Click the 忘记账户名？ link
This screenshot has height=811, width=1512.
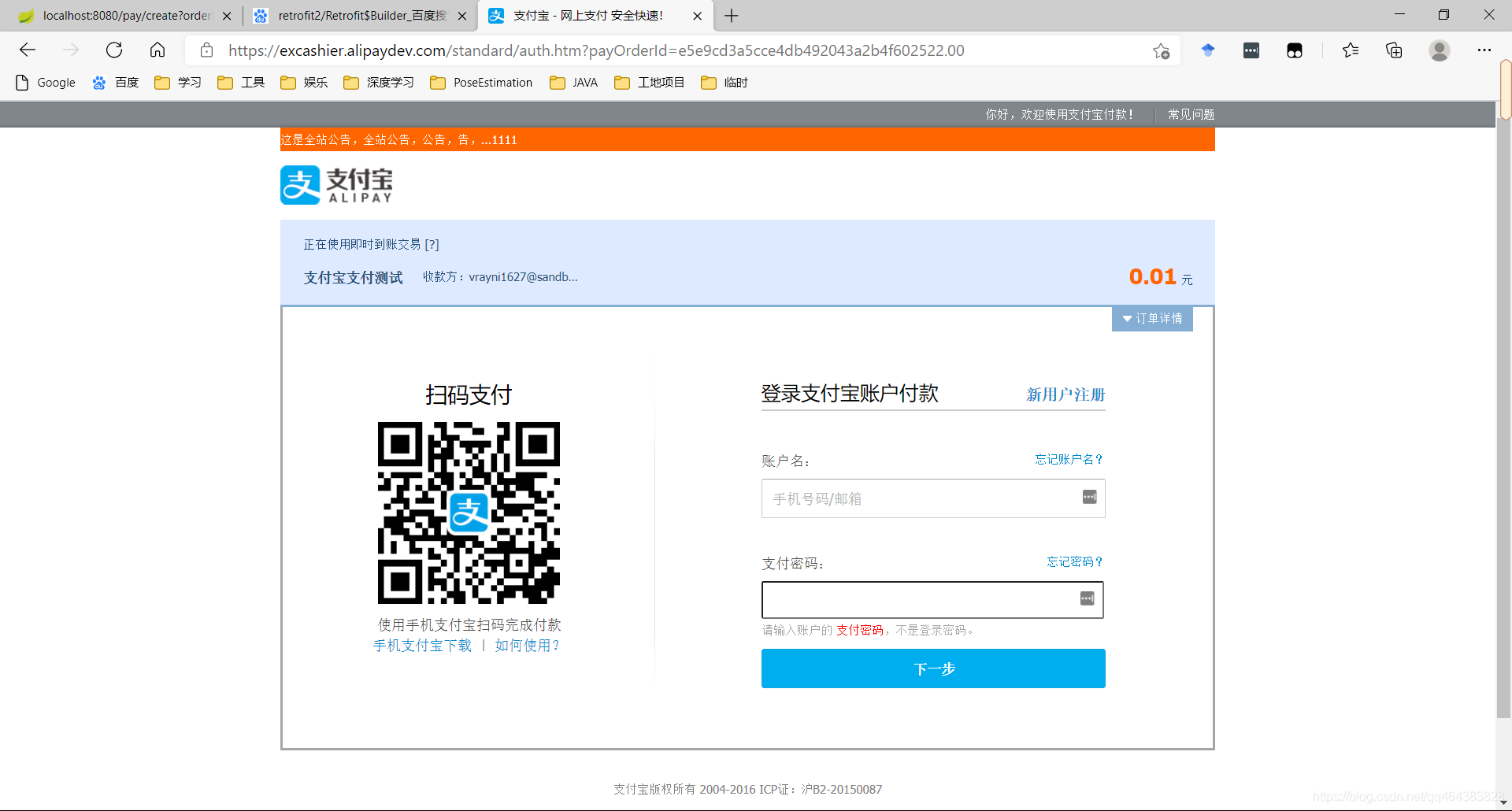1069,459
